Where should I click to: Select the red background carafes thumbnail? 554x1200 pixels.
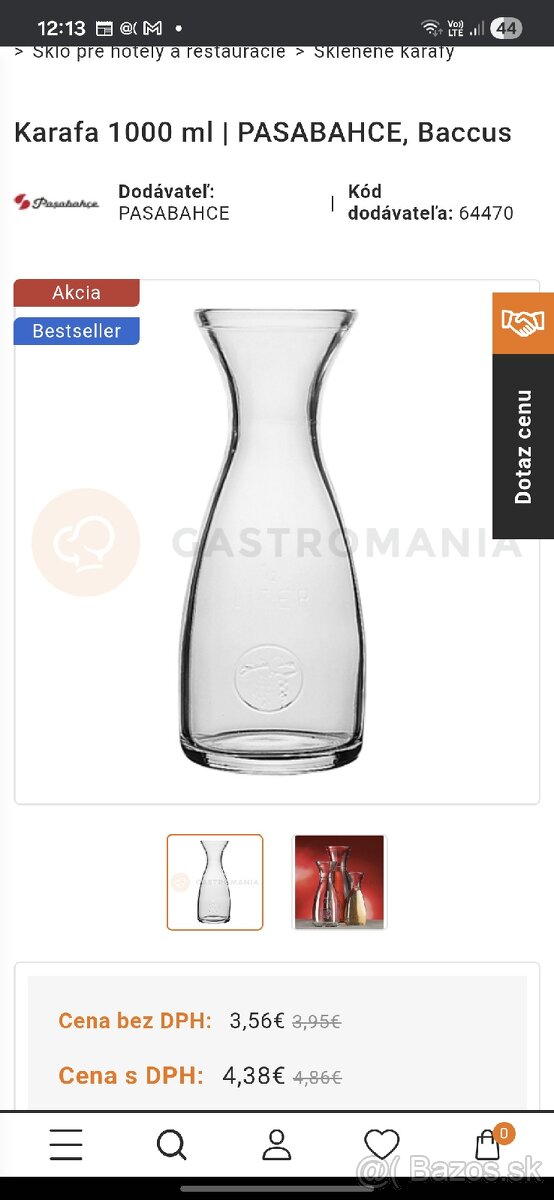[x=339, y=882]
